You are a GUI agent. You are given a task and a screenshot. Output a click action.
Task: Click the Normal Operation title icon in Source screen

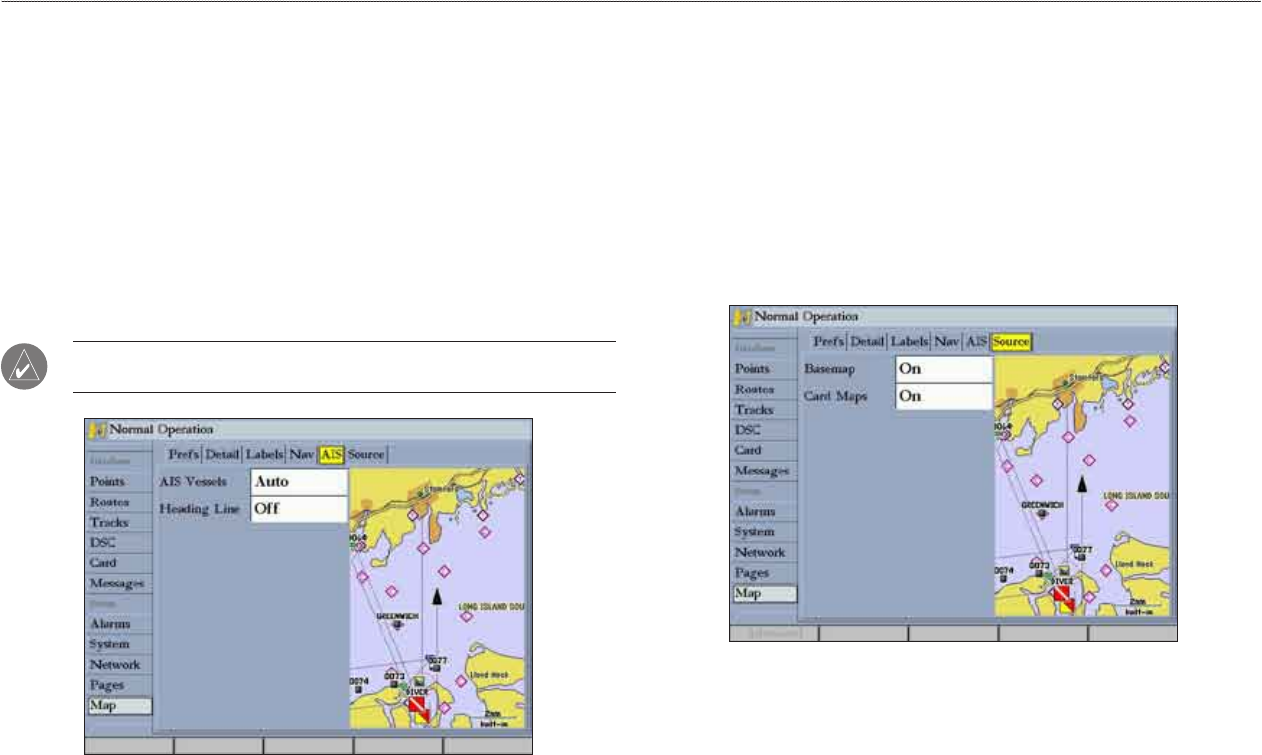point(741,316)
